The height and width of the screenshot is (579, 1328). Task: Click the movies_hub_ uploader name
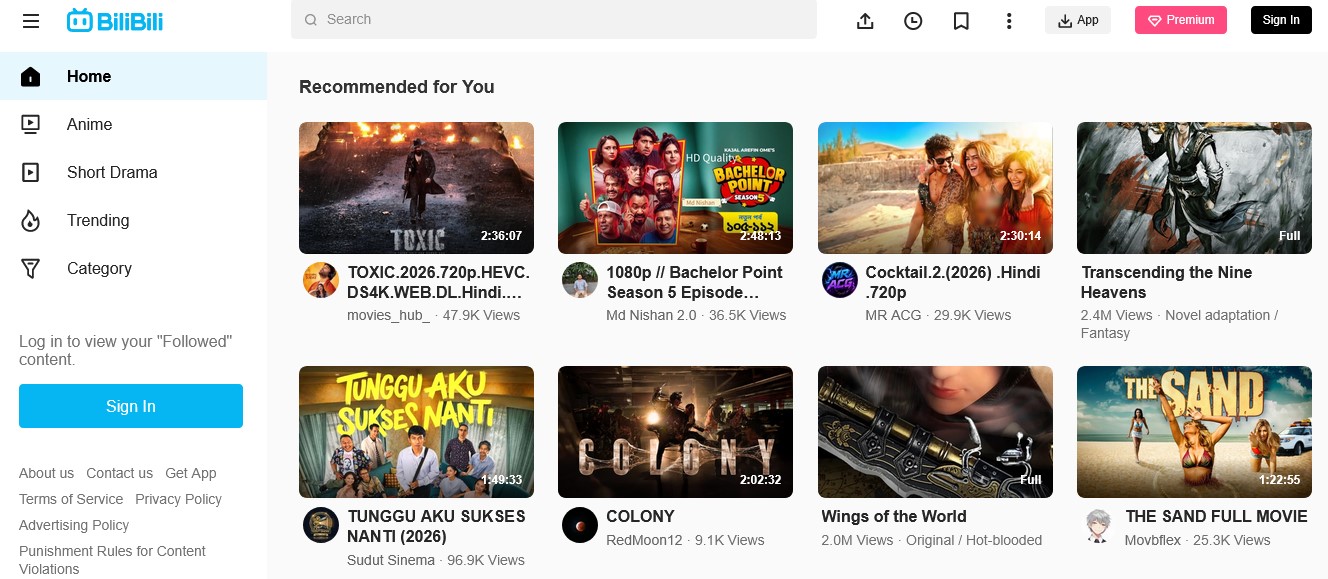click(388, 315)
